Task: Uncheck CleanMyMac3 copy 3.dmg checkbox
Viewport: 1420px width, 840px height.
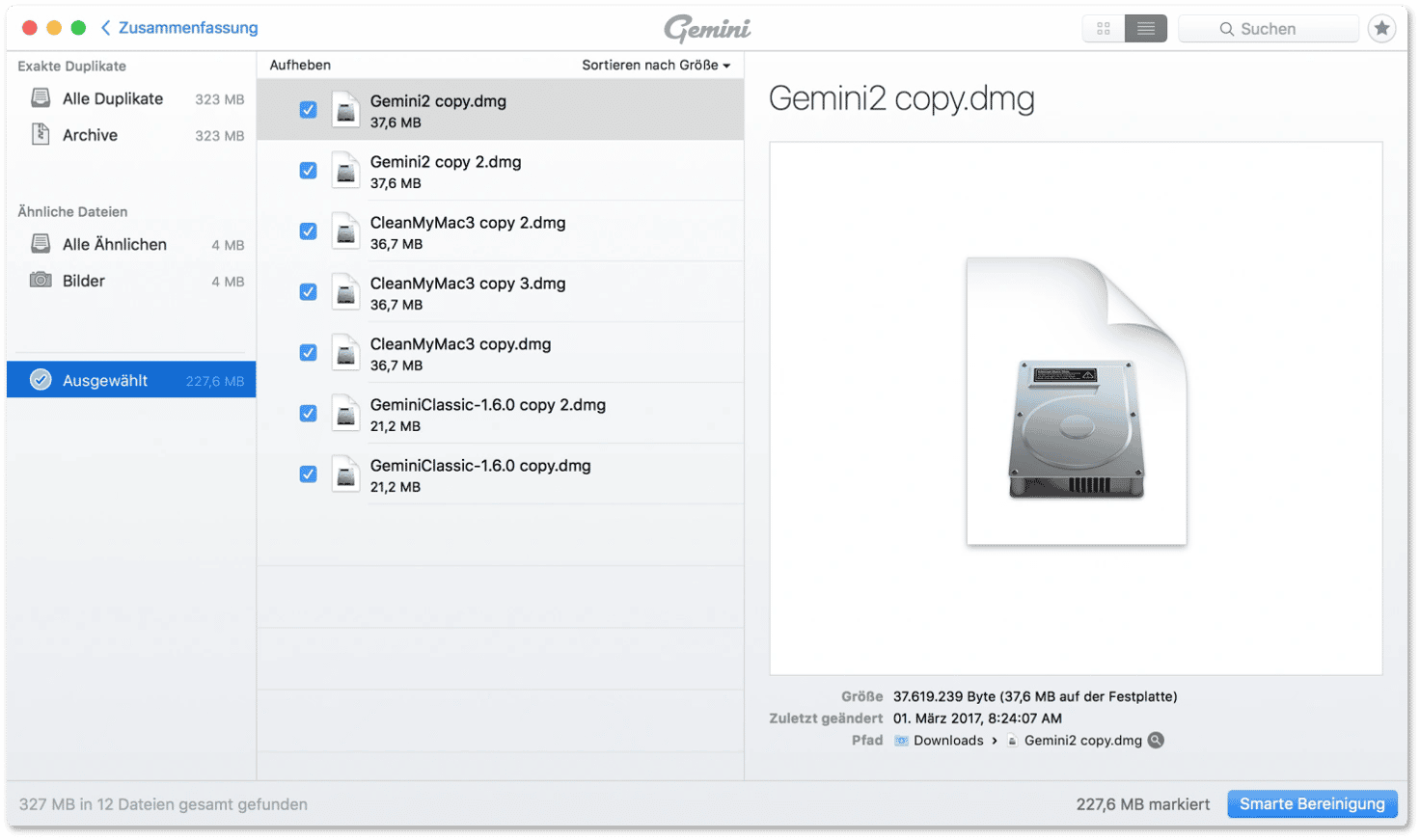Action: coord(308,292)
